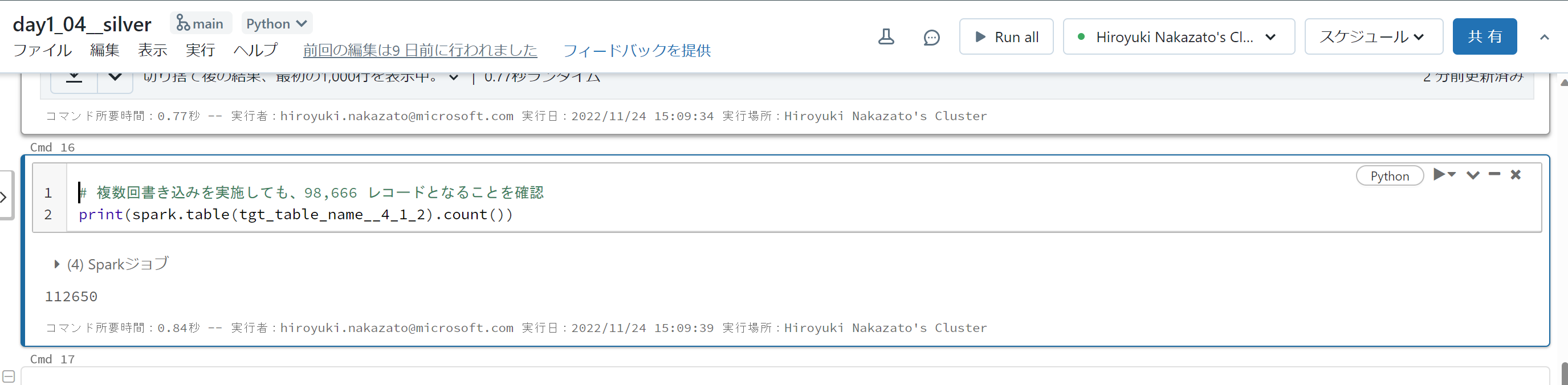This screenshot has width=1568, height=385.
Task: Jump to next cell with down chevron icon
Action: (1472, 175)
